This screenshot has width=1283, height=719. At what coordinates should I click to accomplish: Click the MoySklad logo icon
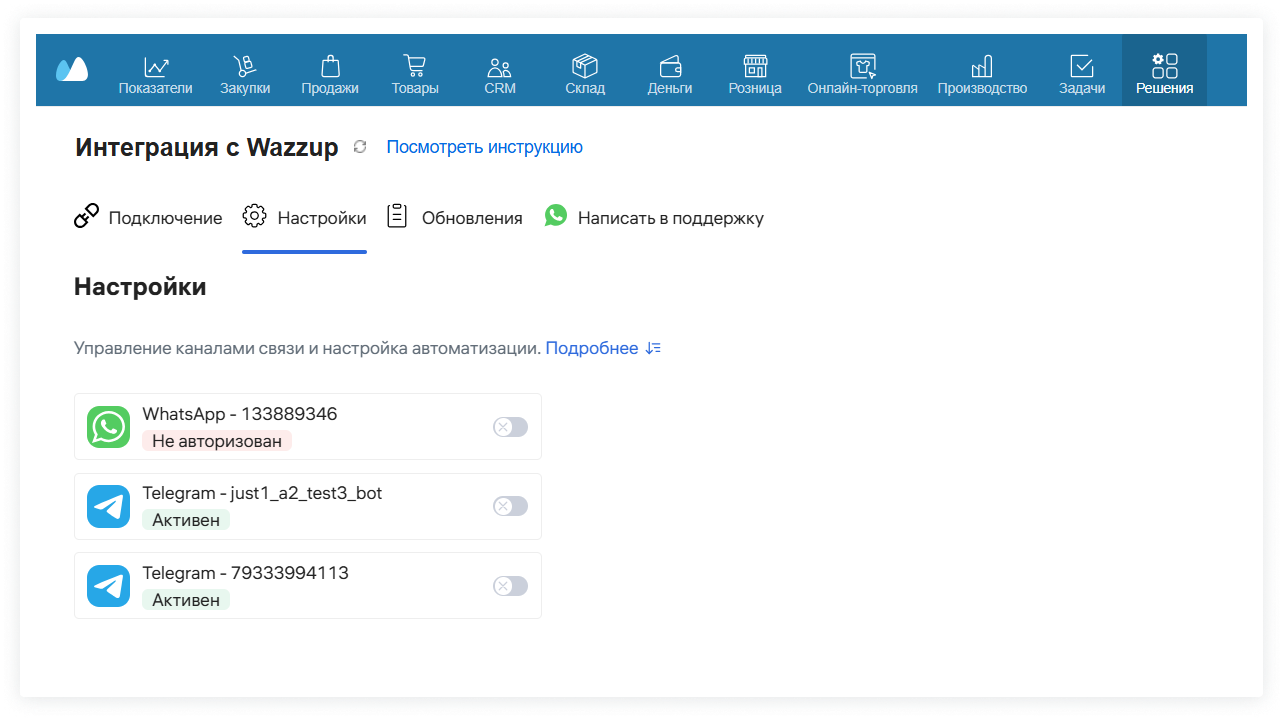click(72, 69)
